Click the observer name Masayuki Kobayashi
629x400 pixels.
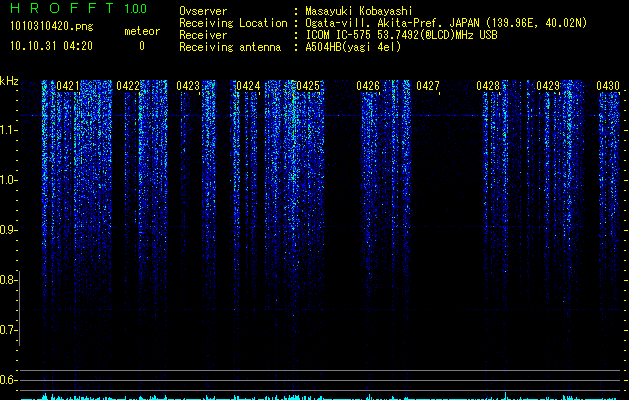click(x=359, y=11)
